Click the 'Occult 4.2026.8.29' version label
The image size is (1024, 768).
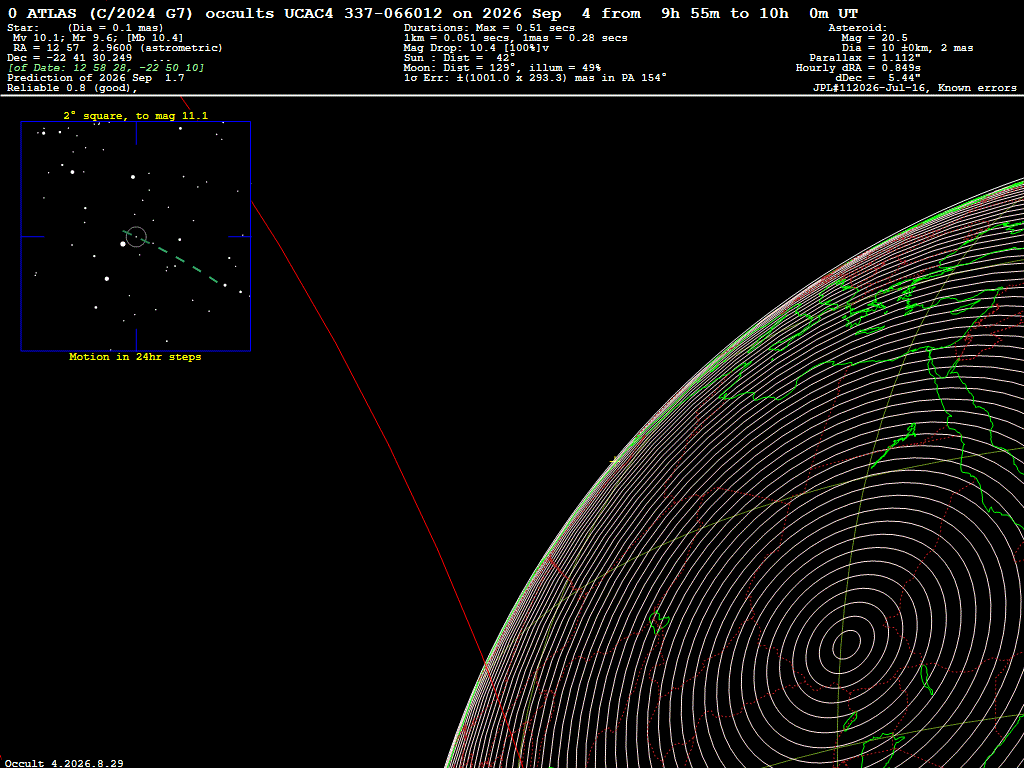click(x=64, y=763)
